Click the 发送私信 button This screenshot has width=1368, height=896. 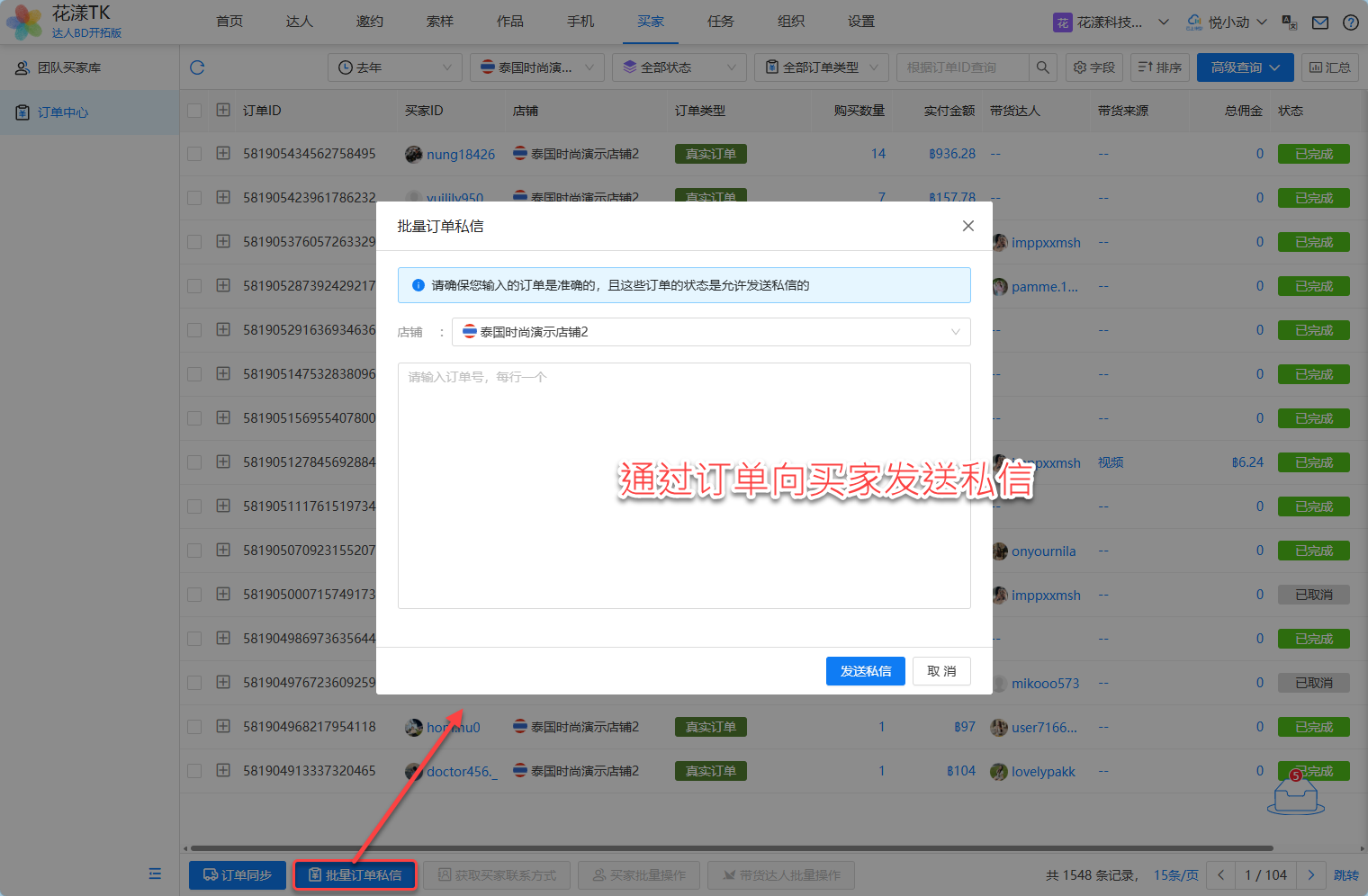865,671
